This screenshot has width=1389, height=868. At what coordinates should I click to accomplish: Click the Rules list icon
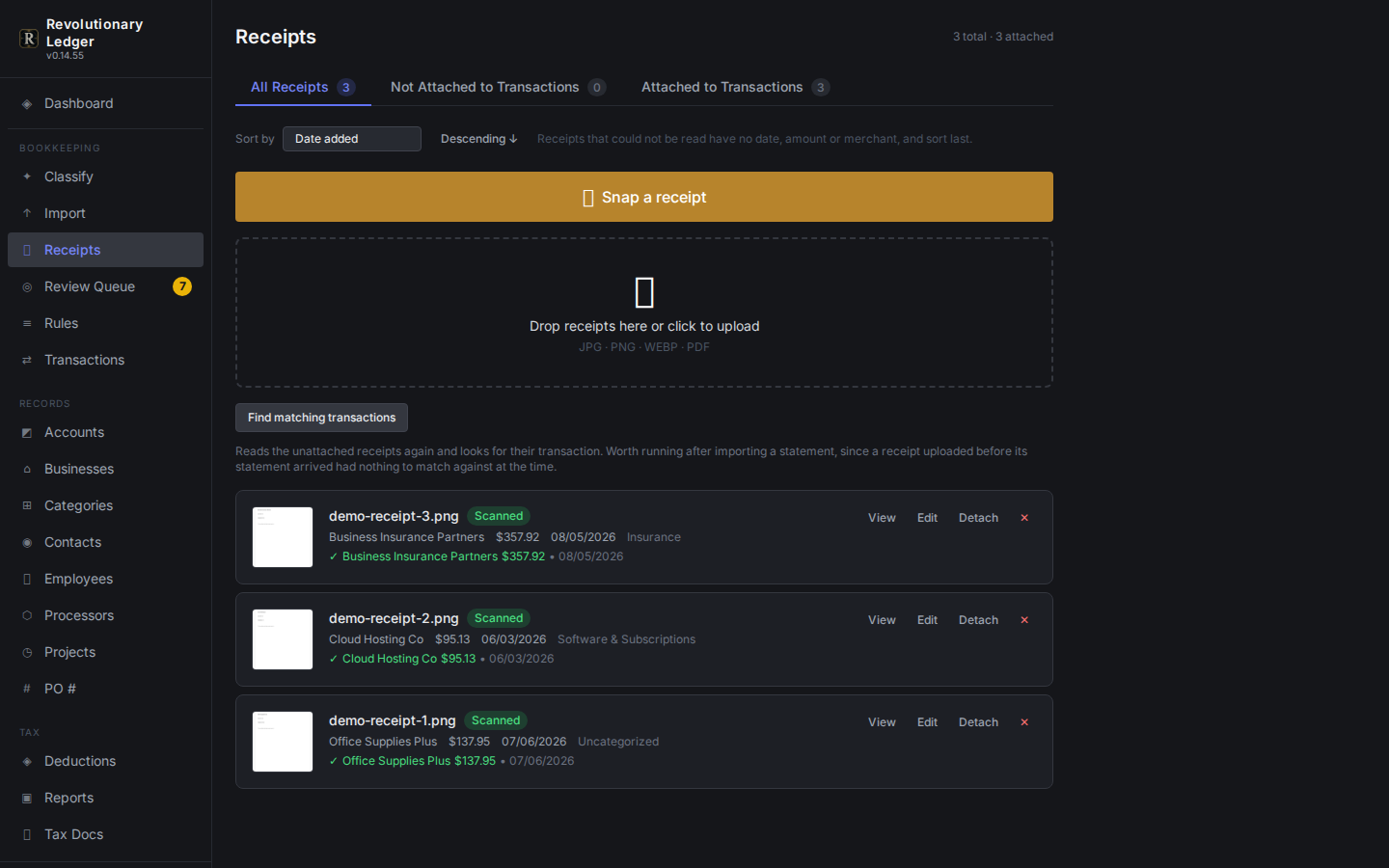click(27, 323)
